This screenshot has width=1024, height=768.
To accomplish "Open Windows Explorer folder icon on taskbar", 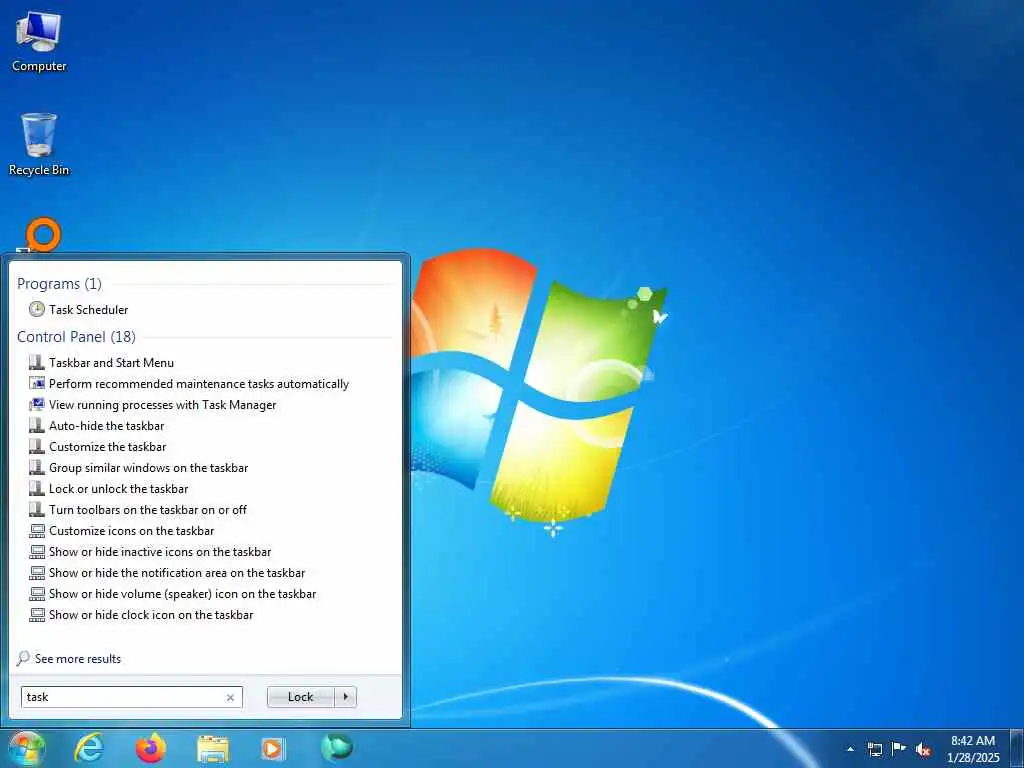I will tap(213, 749).
